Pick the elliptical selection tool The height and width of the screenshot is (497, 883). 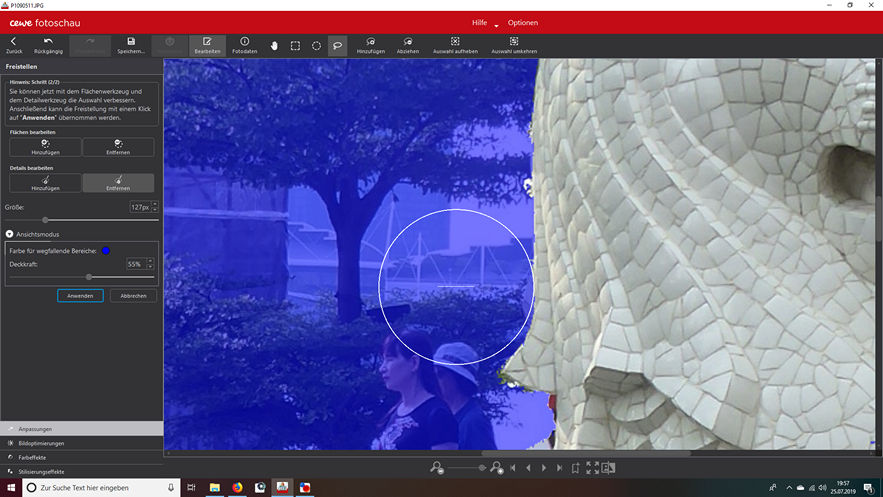(316, 45)
